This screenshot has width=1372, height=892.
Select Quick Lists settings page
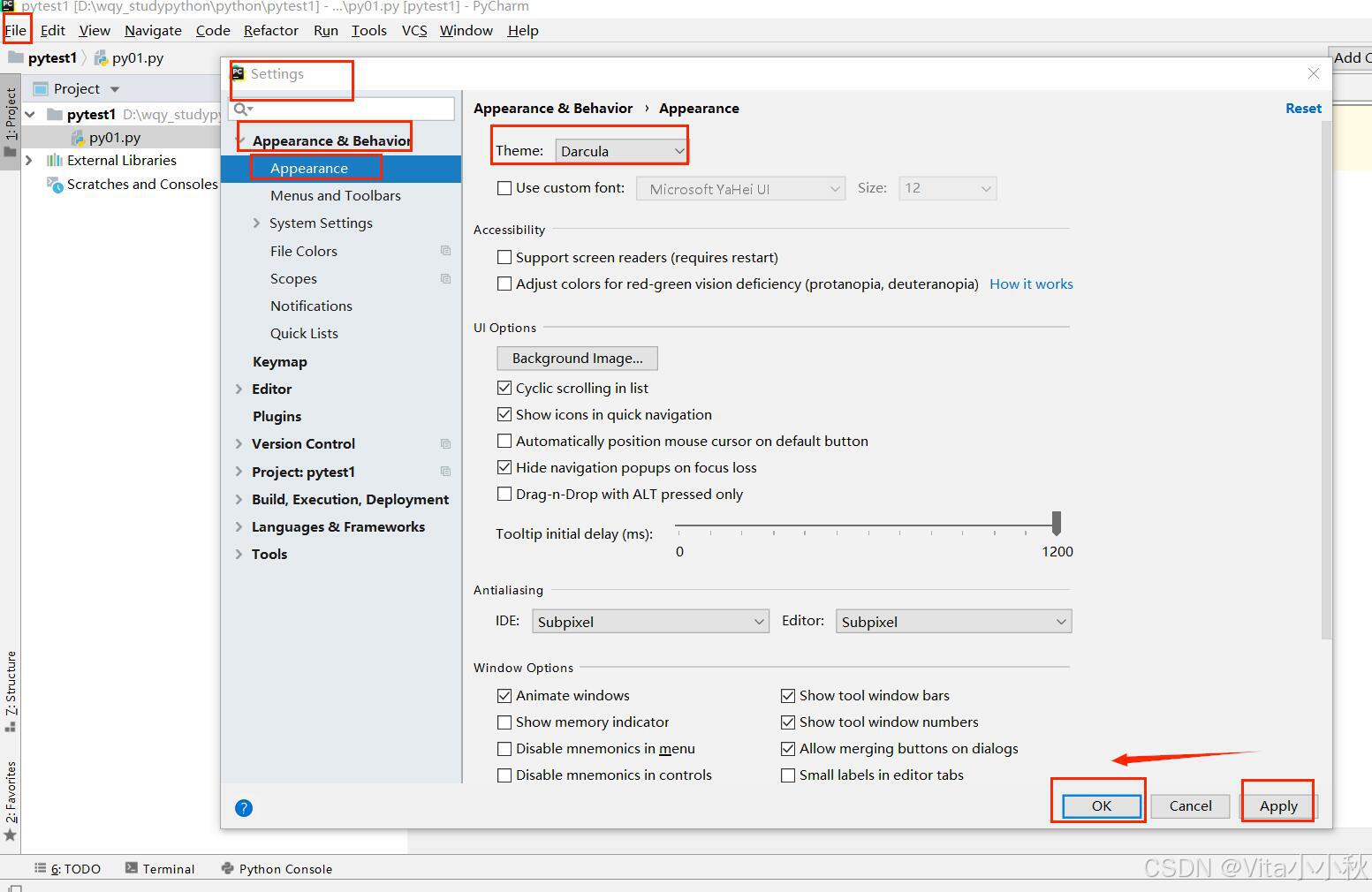coord(304,333)
